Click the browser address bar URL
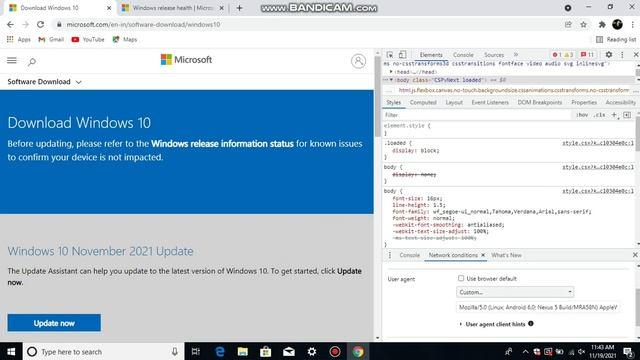Viewport: 640px width, 360px height. pyautogui.click(x=143, y=24)
